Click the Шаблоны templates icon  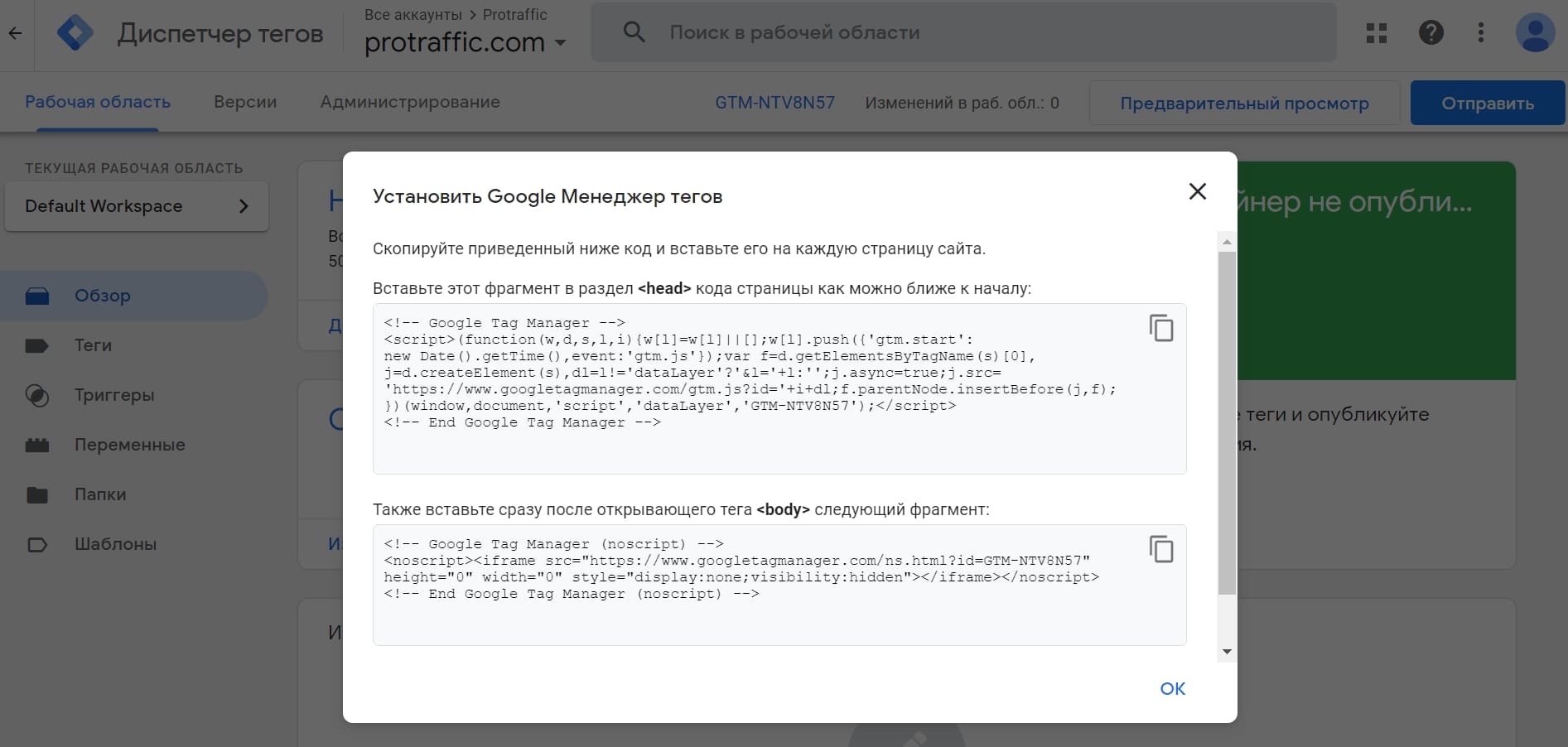click(x=37, y=544)
